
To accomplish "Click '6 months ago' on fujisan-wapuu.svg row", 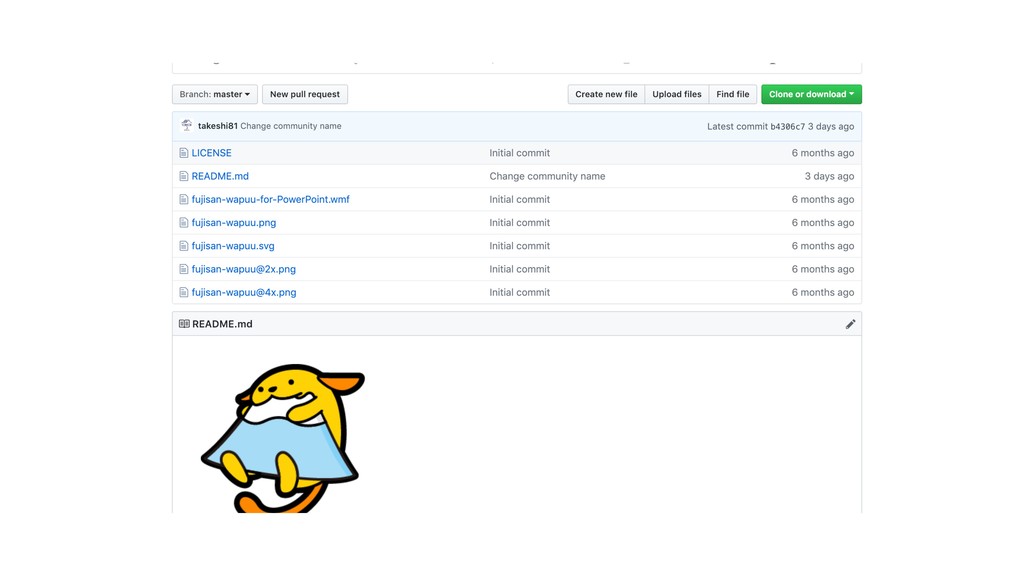I will tap(823, 246).
